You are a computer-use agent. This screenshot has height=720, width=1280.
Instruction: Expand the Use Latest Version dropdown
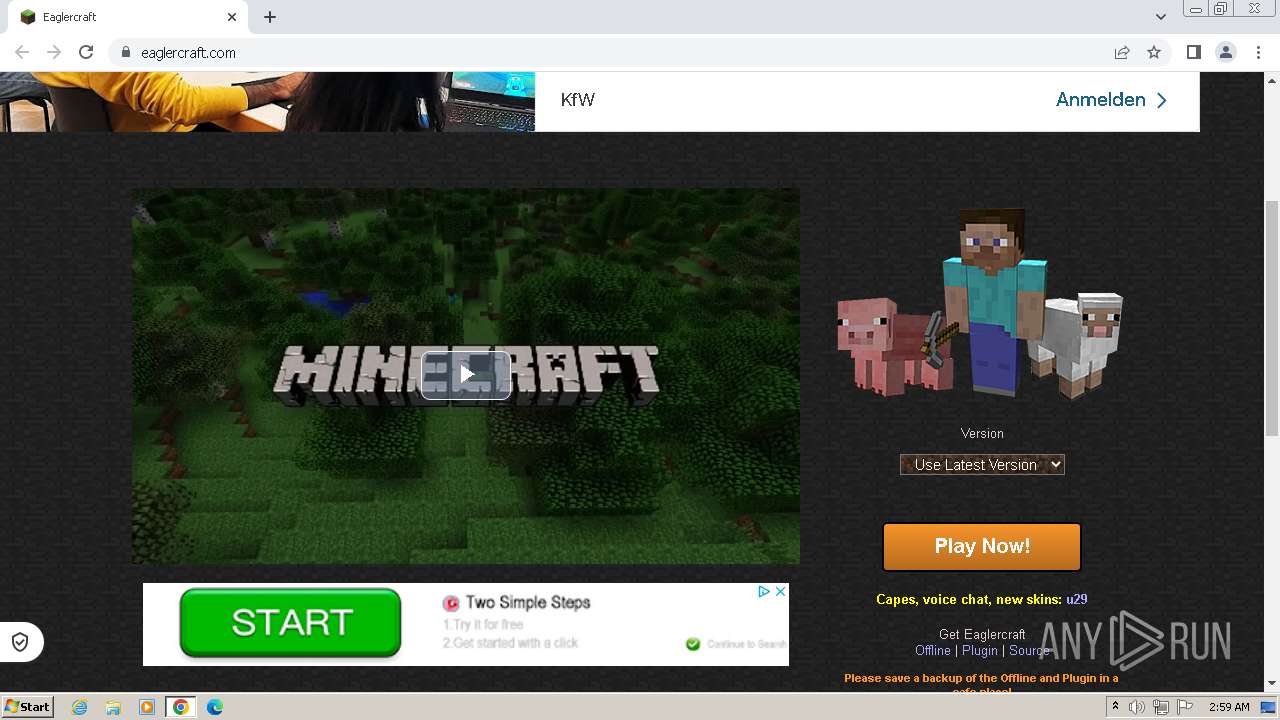(x=982, y=464)
